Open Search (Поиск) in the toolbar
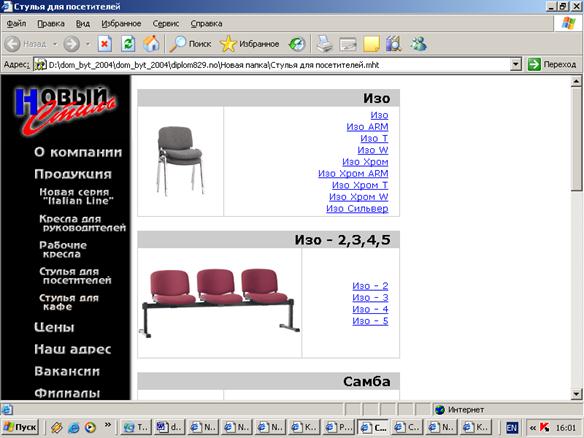 click(190, 44)
